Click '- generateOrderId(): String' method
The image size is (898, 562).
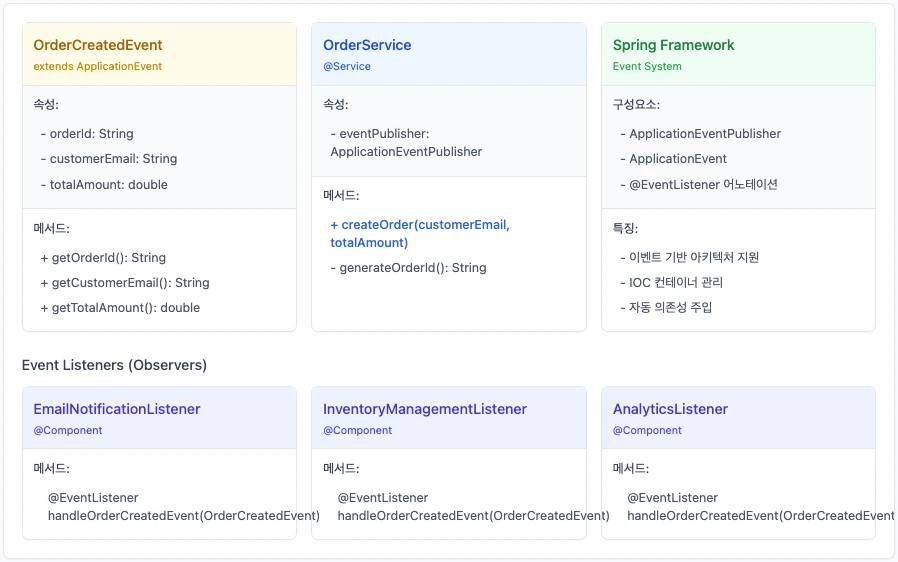point(408,268)
